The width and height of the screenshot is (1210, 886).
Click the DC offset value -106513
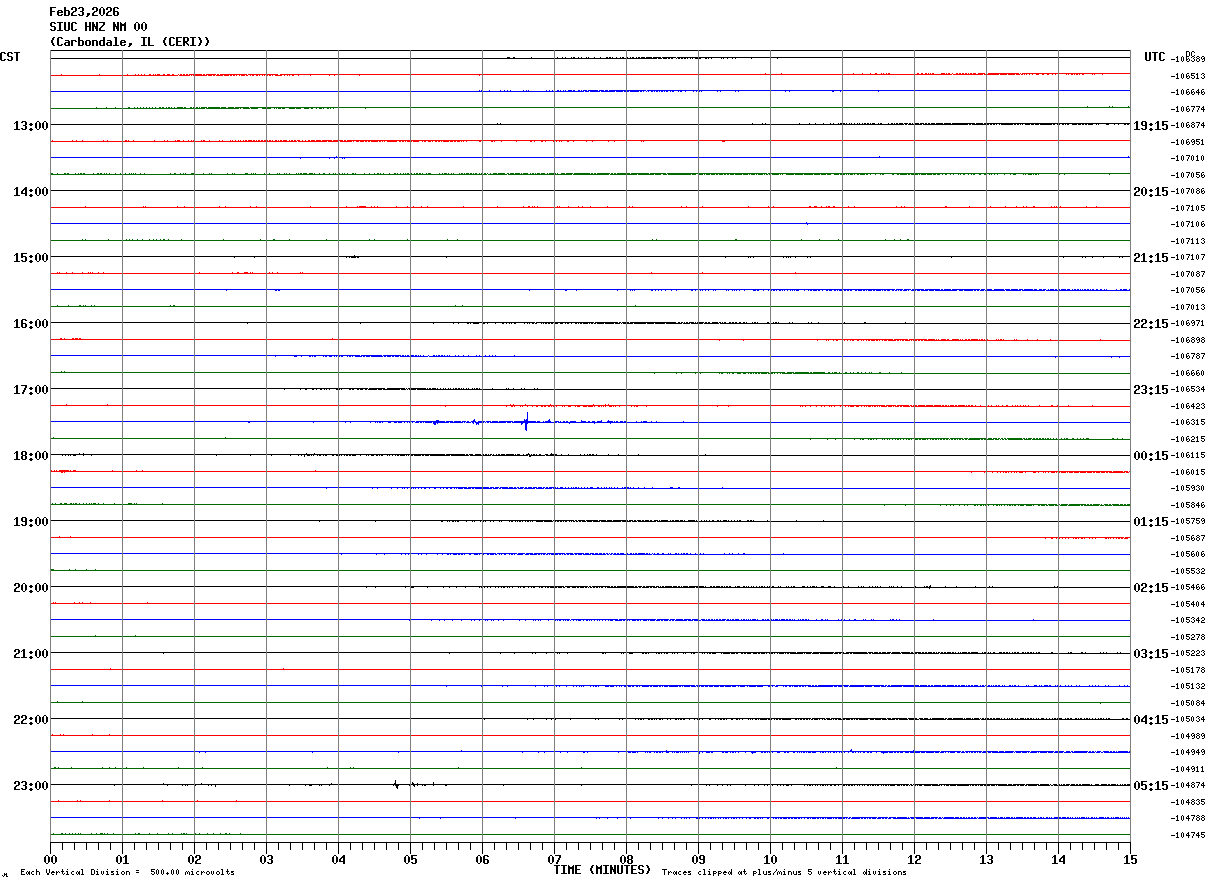tap(1187, 76)
